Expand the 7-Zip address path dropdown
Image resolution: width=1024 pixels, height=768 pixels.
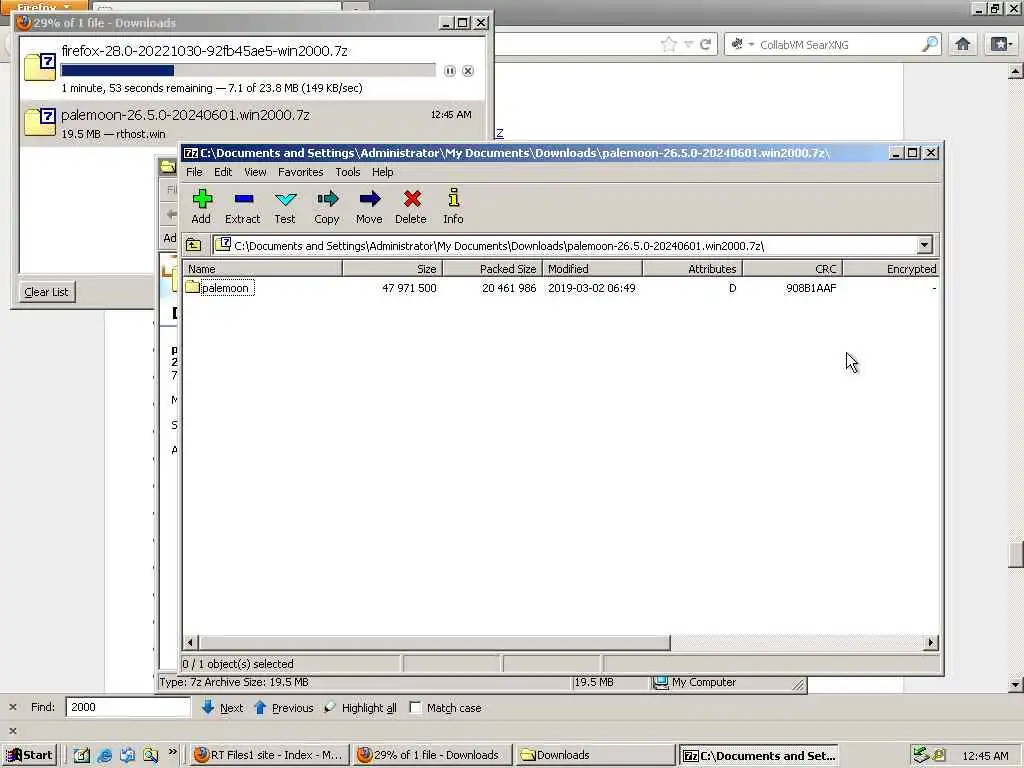point(924,246)
